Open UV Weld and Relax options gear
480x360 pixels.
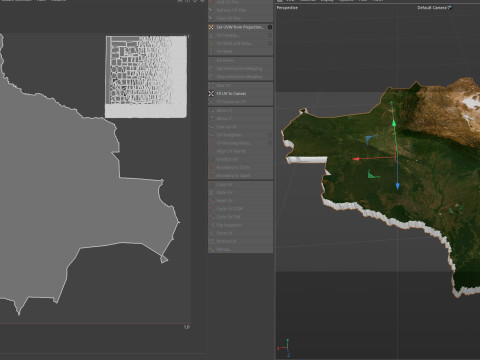click(270, 43)
